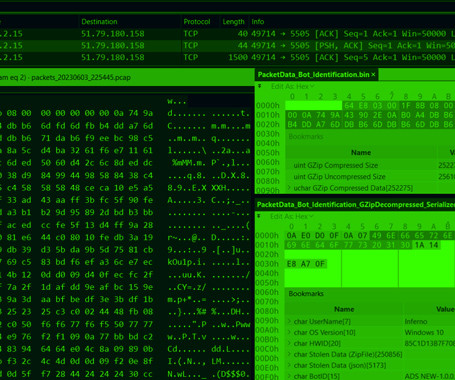Click byte 1F in the upper hex editor's first row
The width and height of the screenshot is (455, 380).
(x=406, y=106)
